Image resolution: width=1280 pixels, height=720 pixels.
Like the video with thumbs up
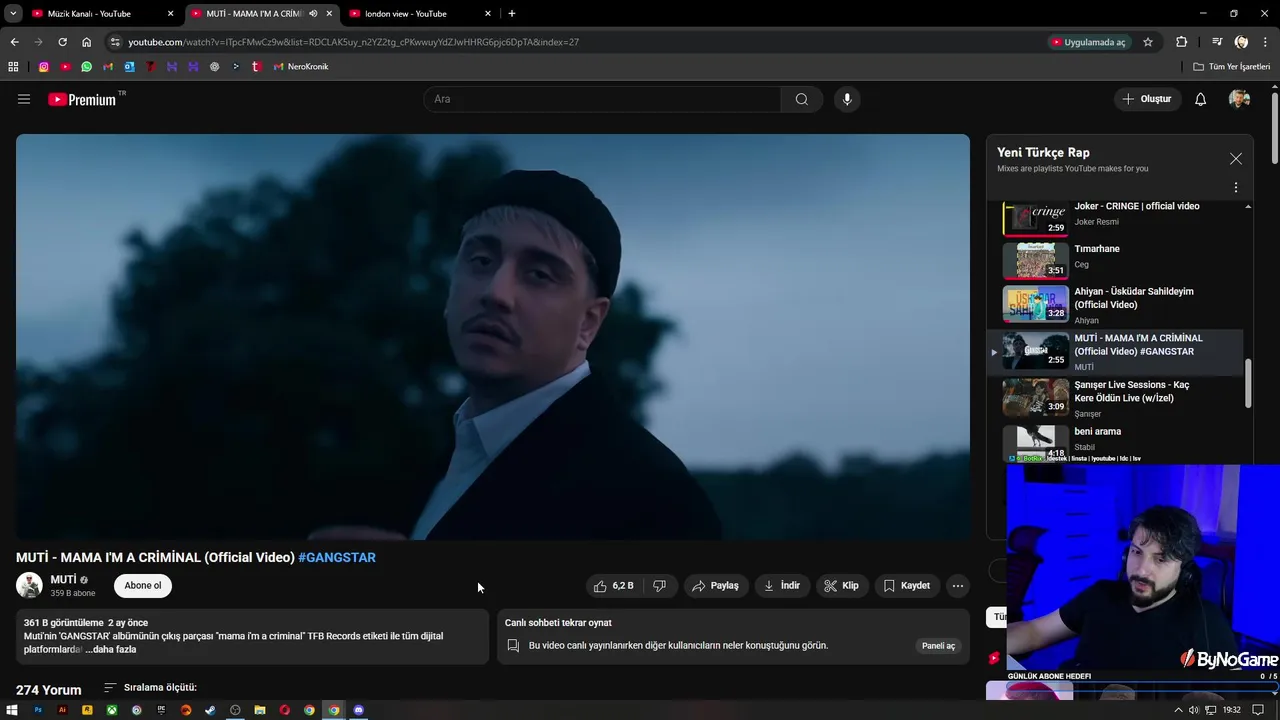[x=614, y=586]
